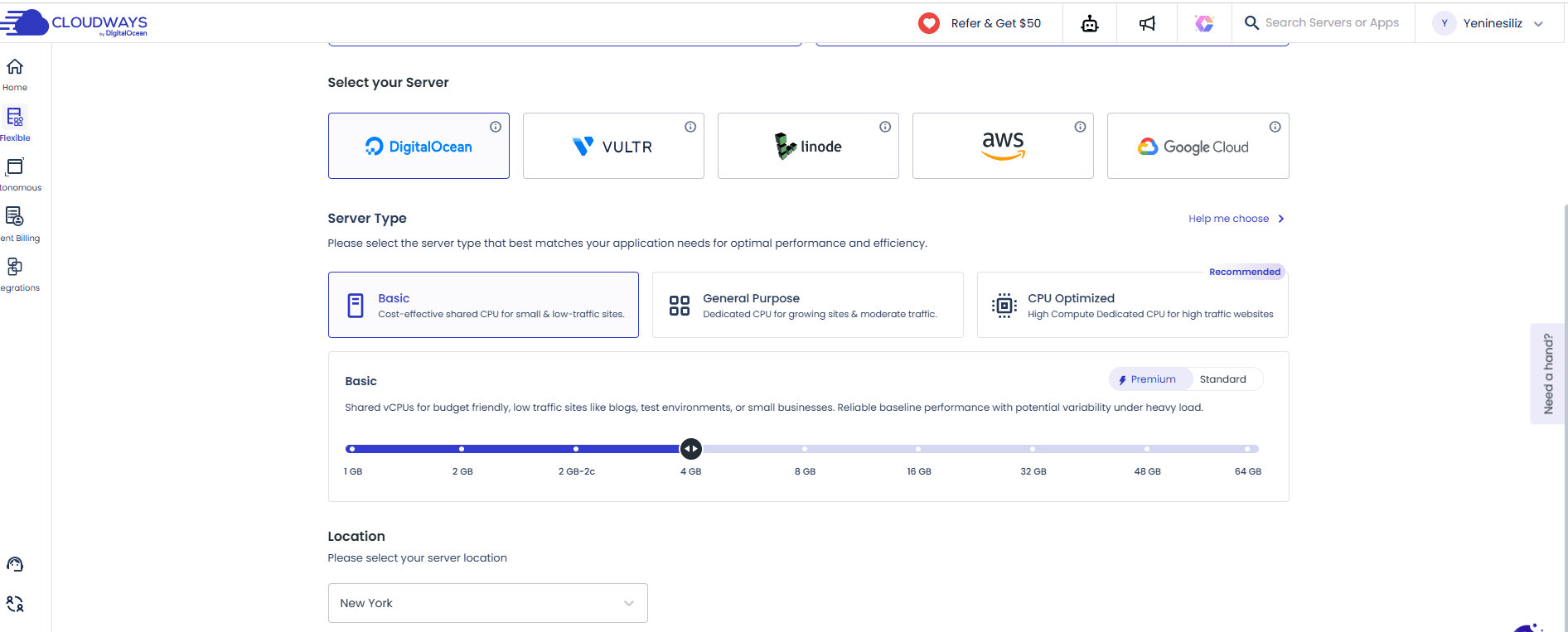
Task: Select the Standard plan toggle
Action: [x=1222, y=379]
